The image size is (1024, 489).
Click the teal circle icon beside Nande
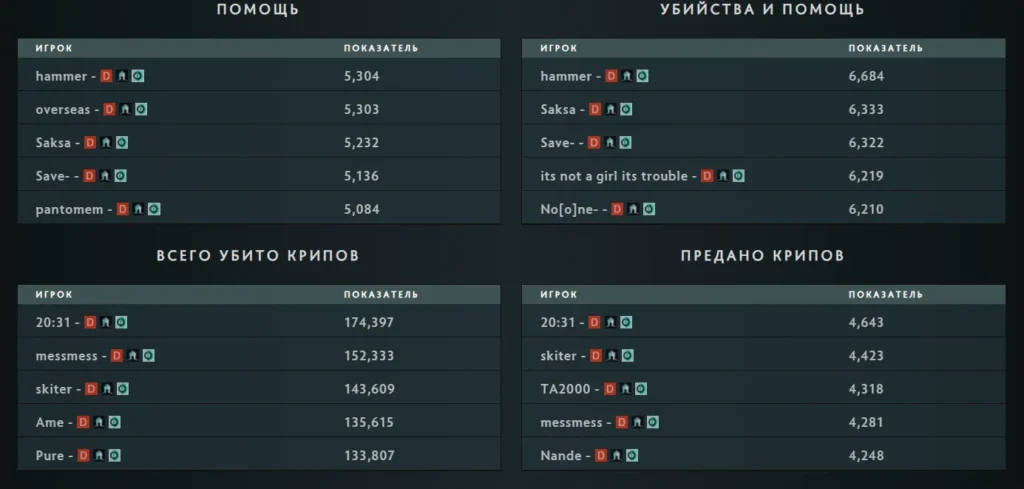click(x=632, y=455)
